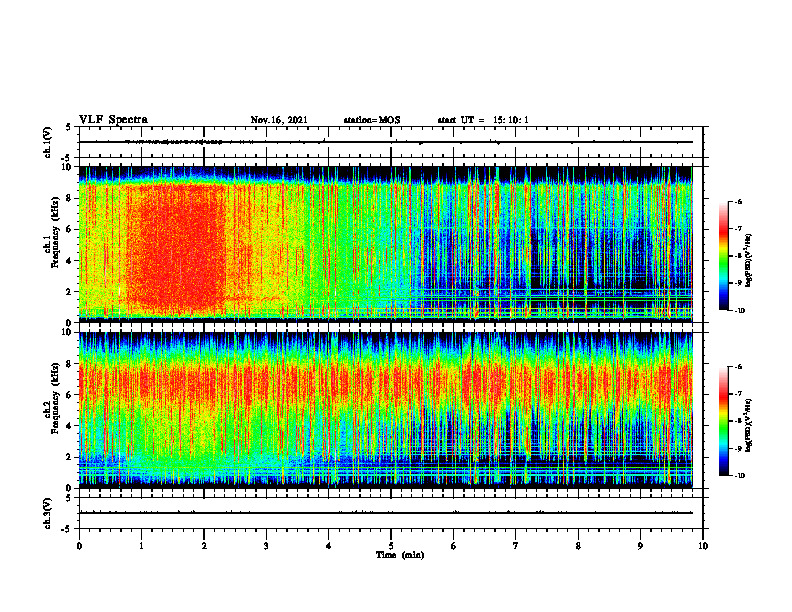
Task: Click time axis tick label "3"
Action: point(266,546)
